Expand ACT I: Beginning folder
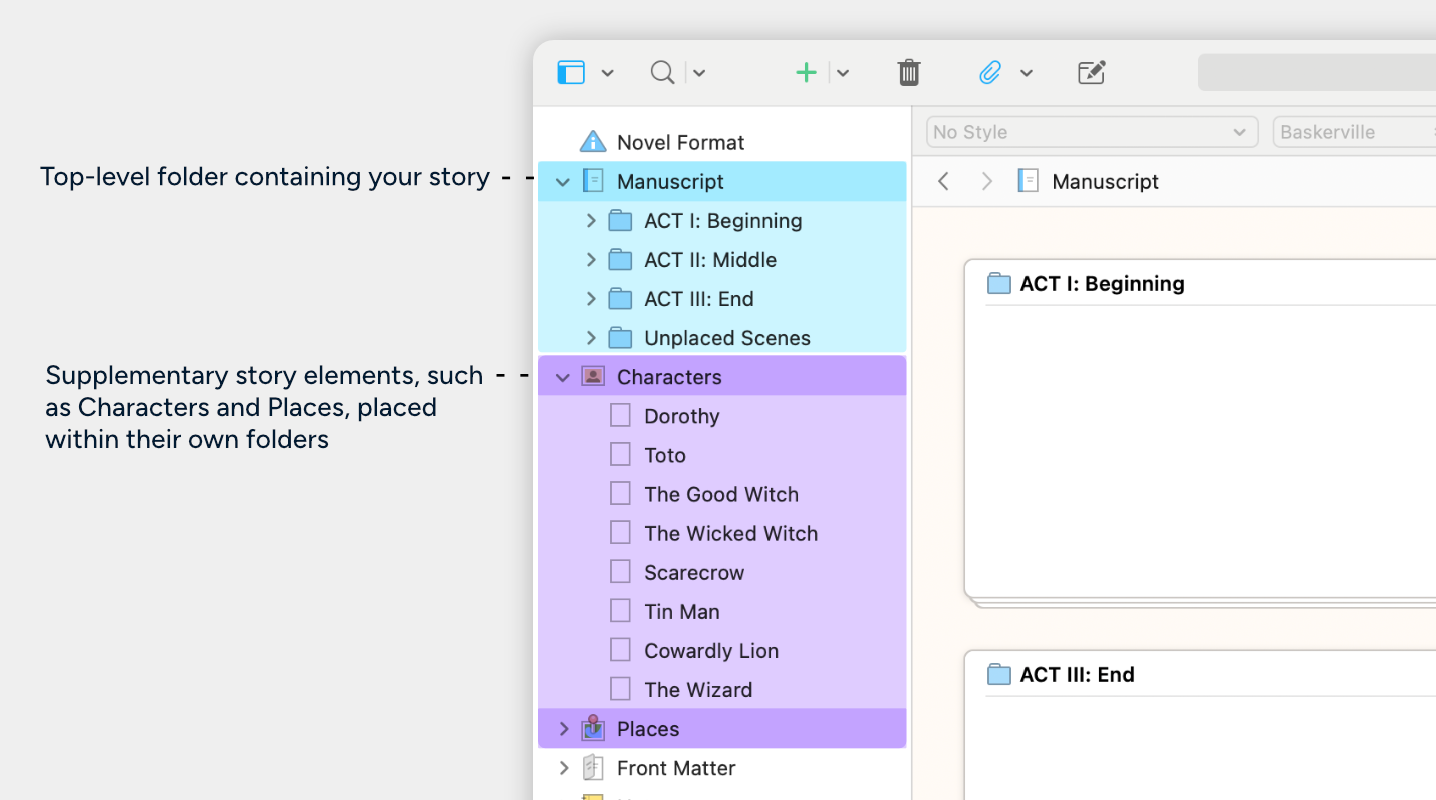 pyautogui.click(x=591, y=221)
